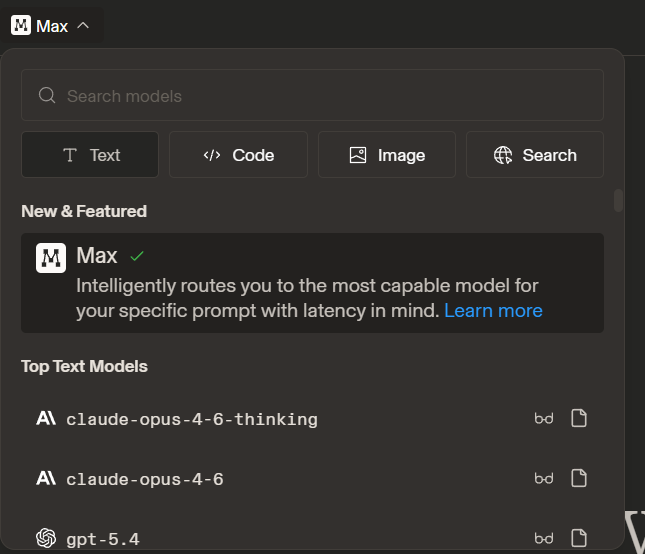Click the Top Text Models heading
The width and height of the screenshot is (645, 554).
[84, 366]
